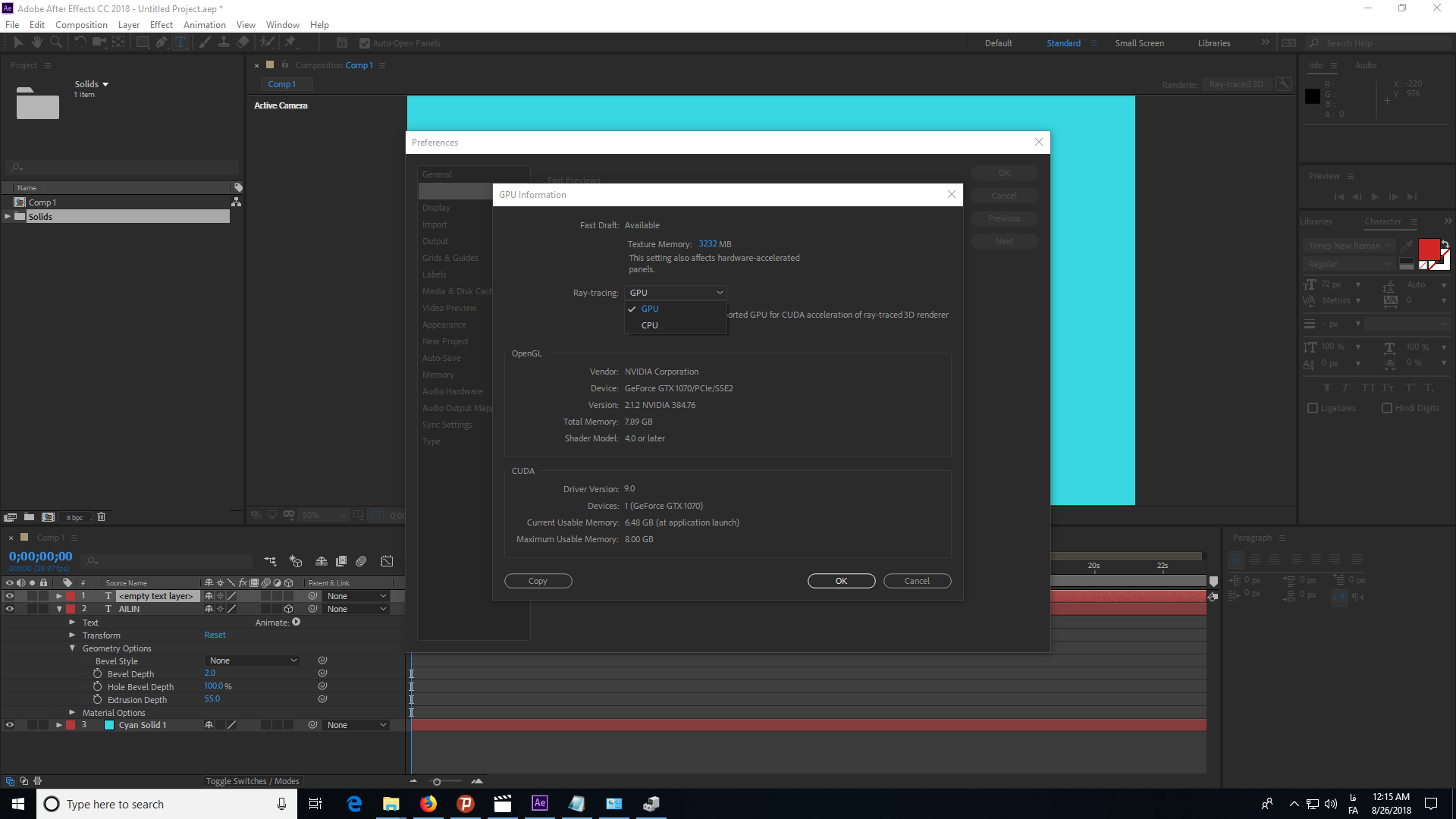The height and width of the screenshot is (819, 1456).
Task: Open renderer options wrench icon
Action: [x=1283, y=84]
